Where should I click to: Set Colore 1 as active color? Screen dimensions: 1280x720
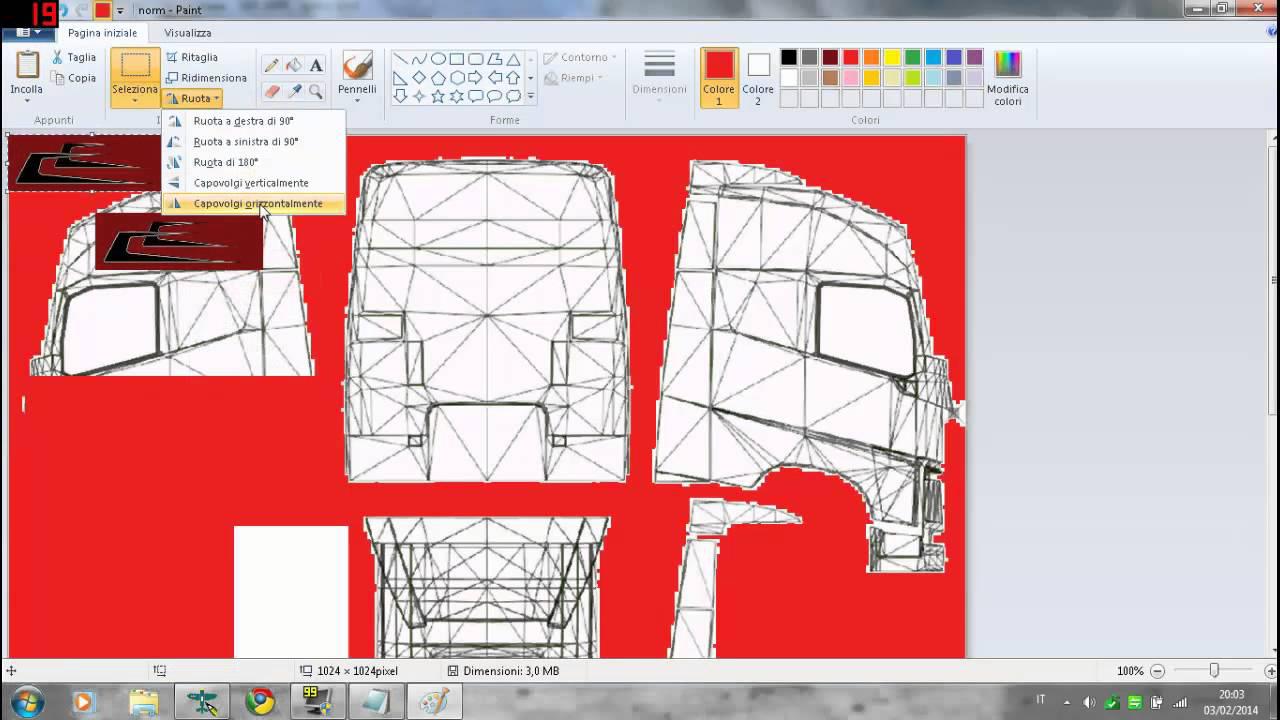pos(718,76)
